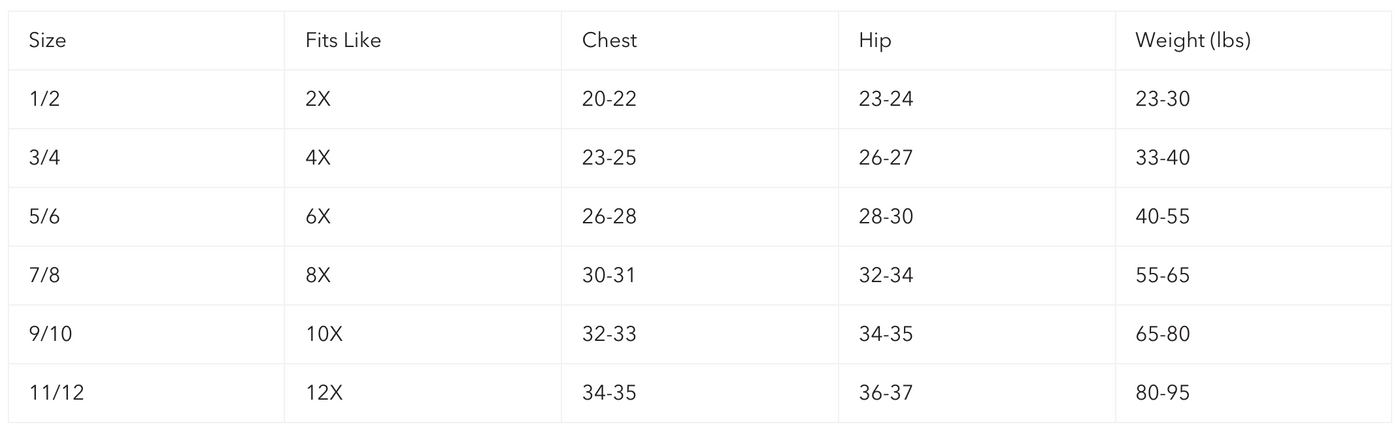This screenshot has height=431, width=1400.
Task: Click the 2X fits like cell
Action: [x=318, y=99]
